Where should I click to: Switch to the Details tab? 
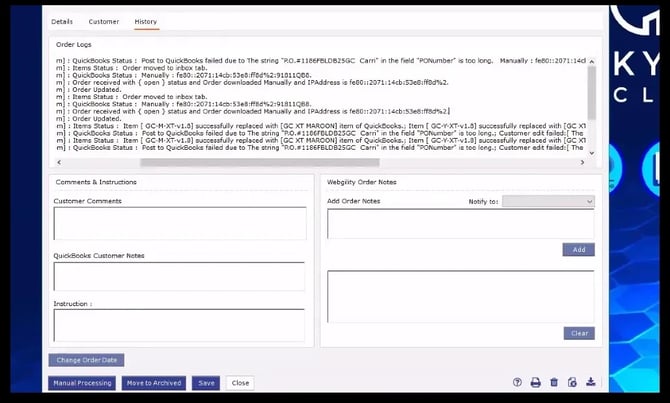pyautogui.click(x=62, y=21)
